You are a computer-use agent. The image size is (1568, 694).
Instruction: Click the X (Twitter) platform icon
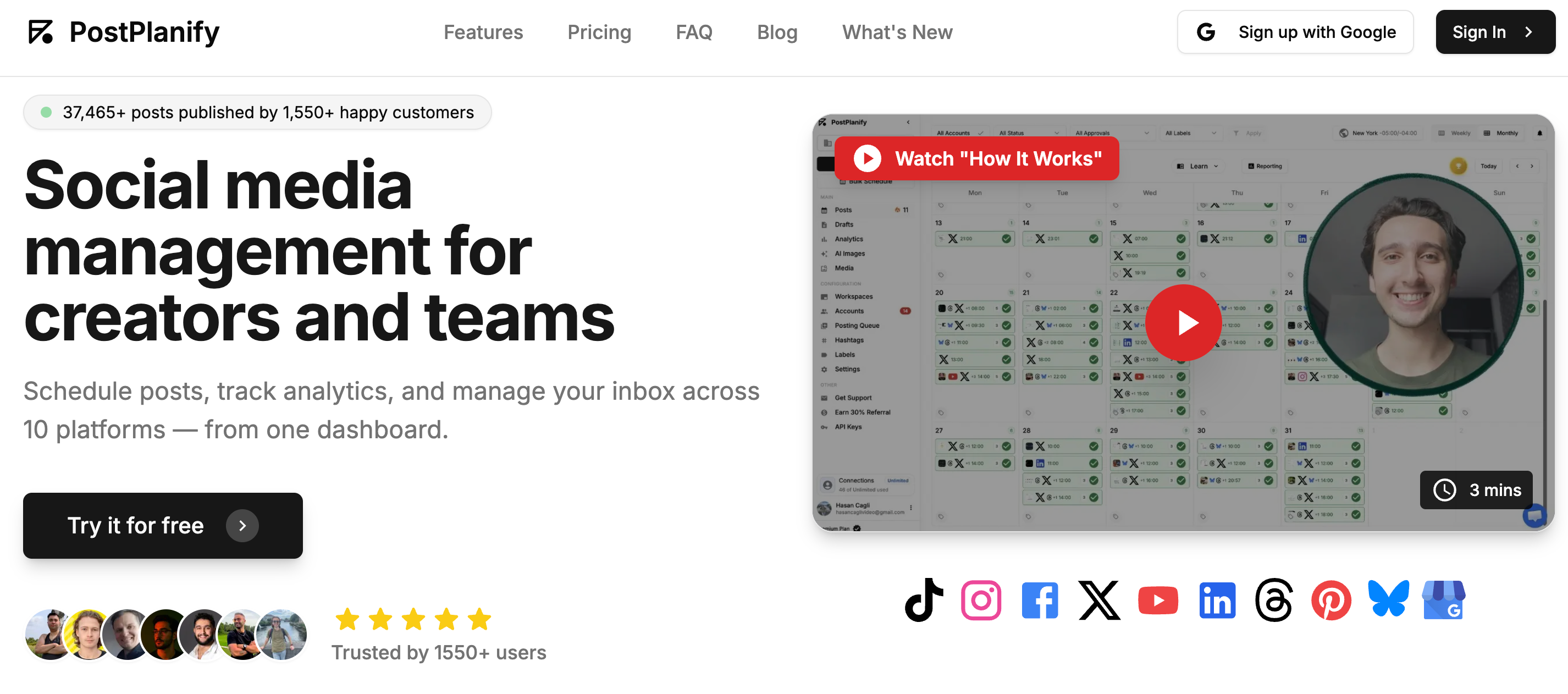(x=1098, y=601)
